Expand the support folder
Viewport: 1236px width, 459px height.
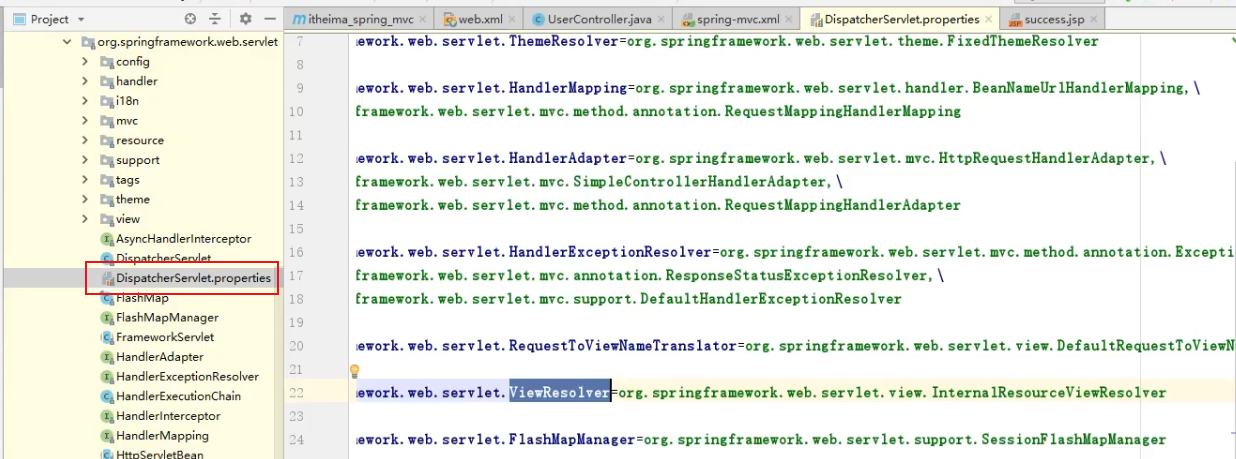point(86,160)
